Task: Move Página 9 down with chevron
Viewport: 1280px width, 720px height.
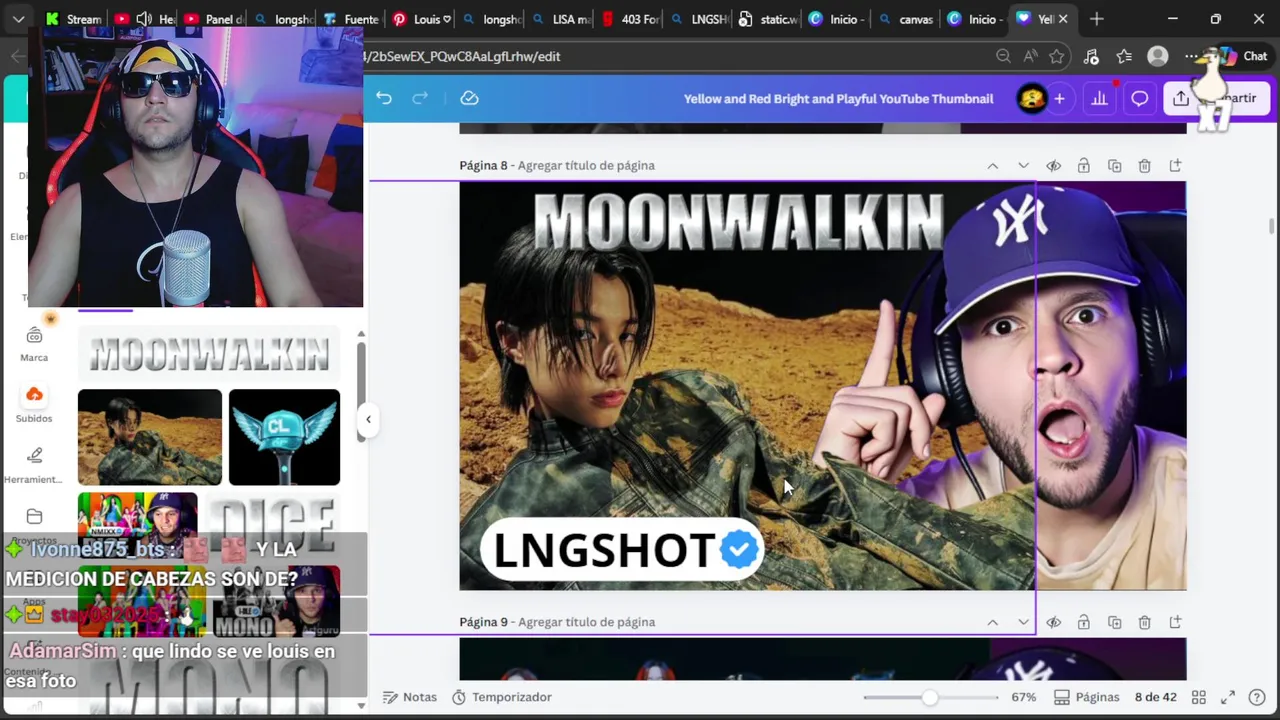Action: pyautogui.click(x=1023, y=622)
